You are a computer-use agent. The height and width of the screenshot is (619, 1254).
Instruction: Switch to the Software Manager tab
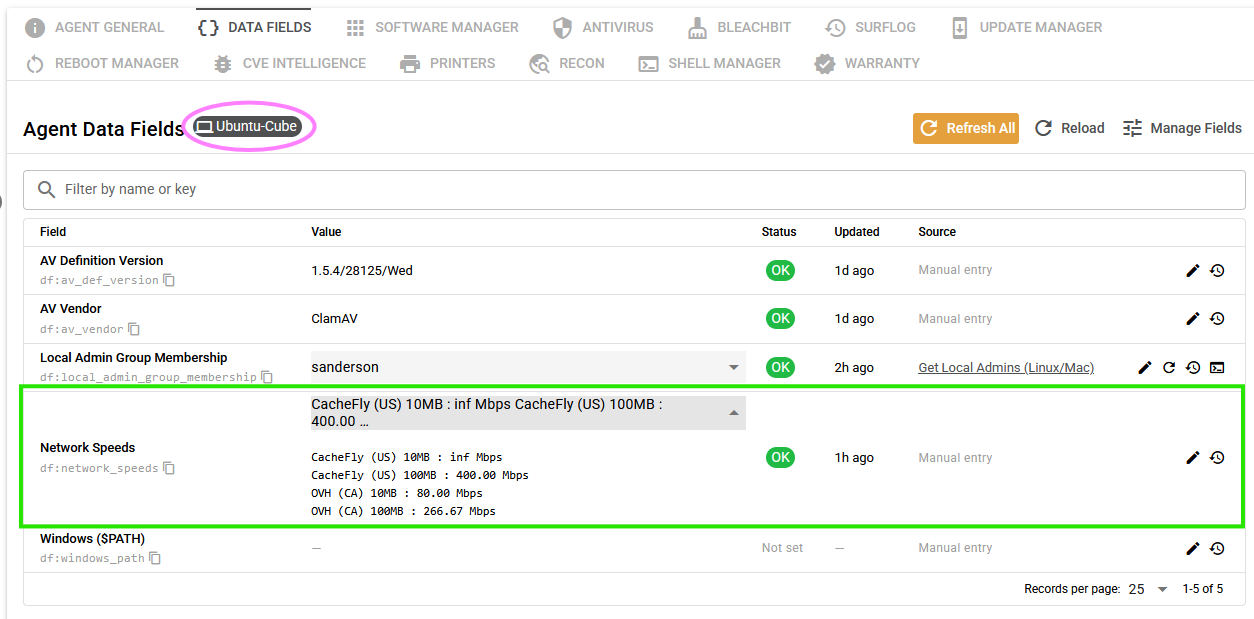[x=432, y=27]
